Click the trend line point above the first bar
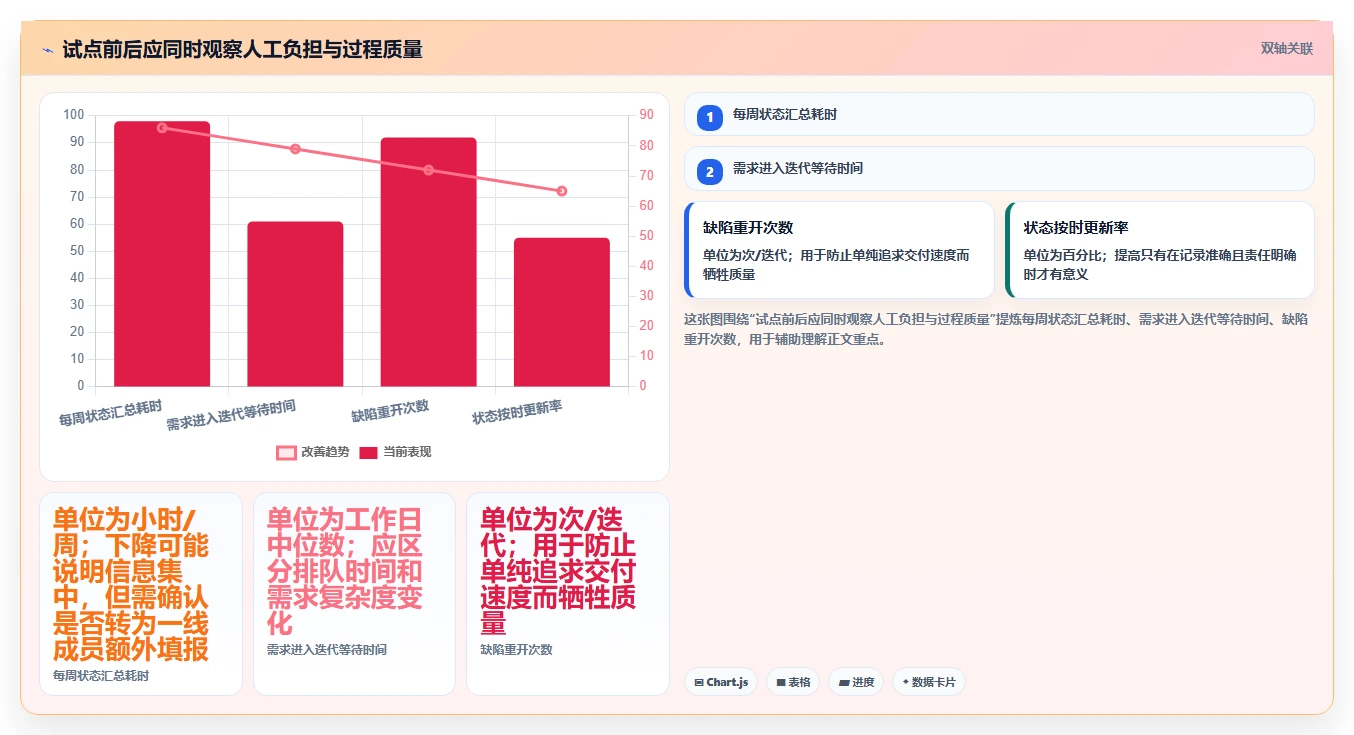The width and height of the screenshot is (1354, 735). pyautogui.click(x=162, y=127)
